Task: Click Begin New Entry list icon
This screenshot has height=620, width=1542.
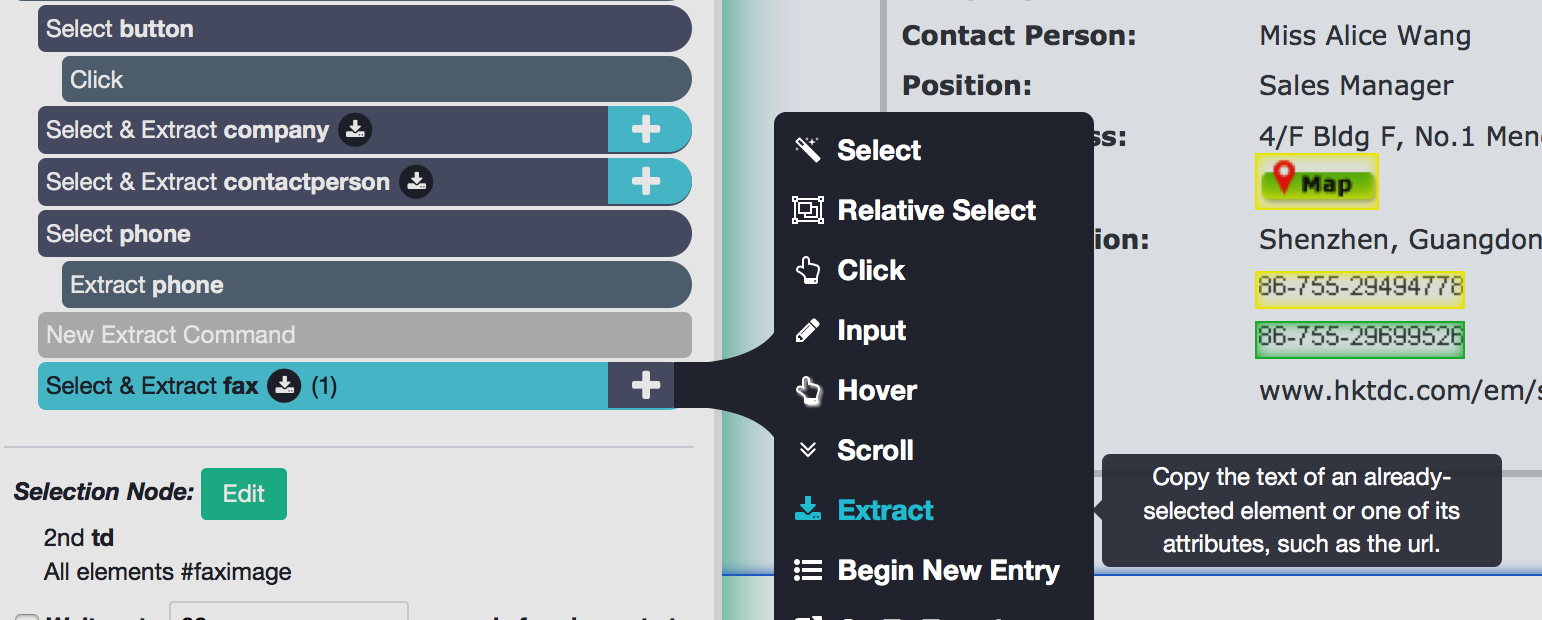Action: (807, 570)
